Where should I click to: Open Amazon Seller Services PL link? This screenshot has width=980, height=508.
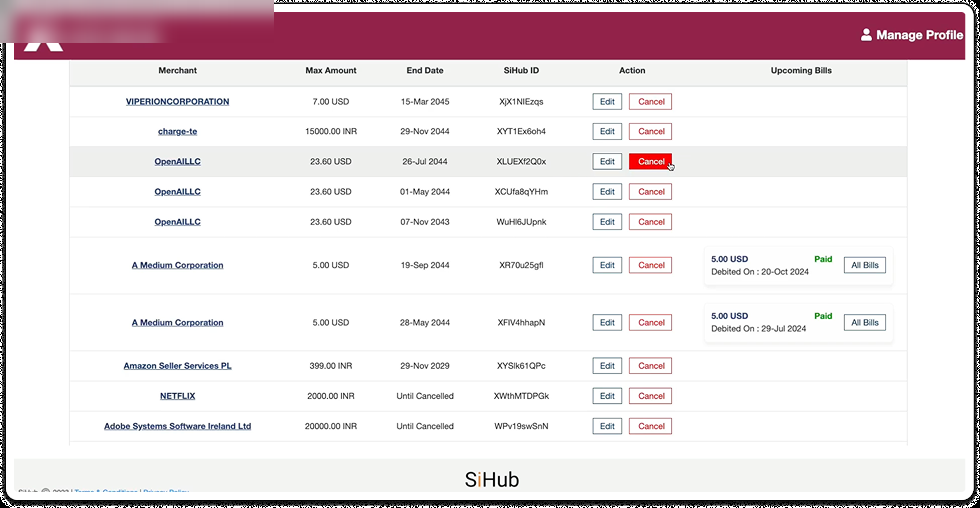[x=178, y=366]
